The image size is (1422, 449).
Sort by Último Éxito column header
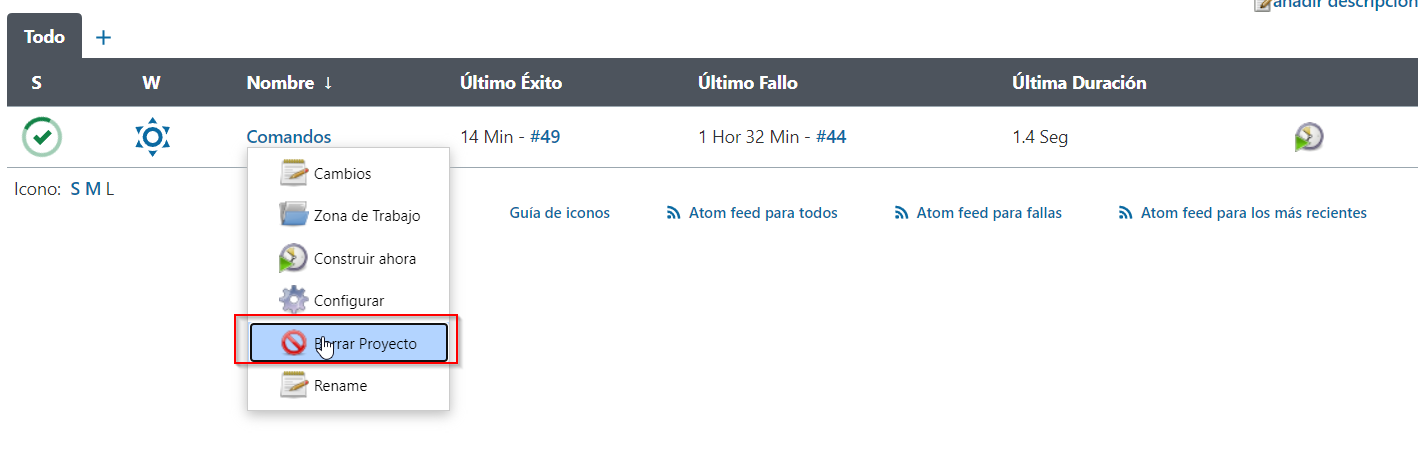point(511,83)
